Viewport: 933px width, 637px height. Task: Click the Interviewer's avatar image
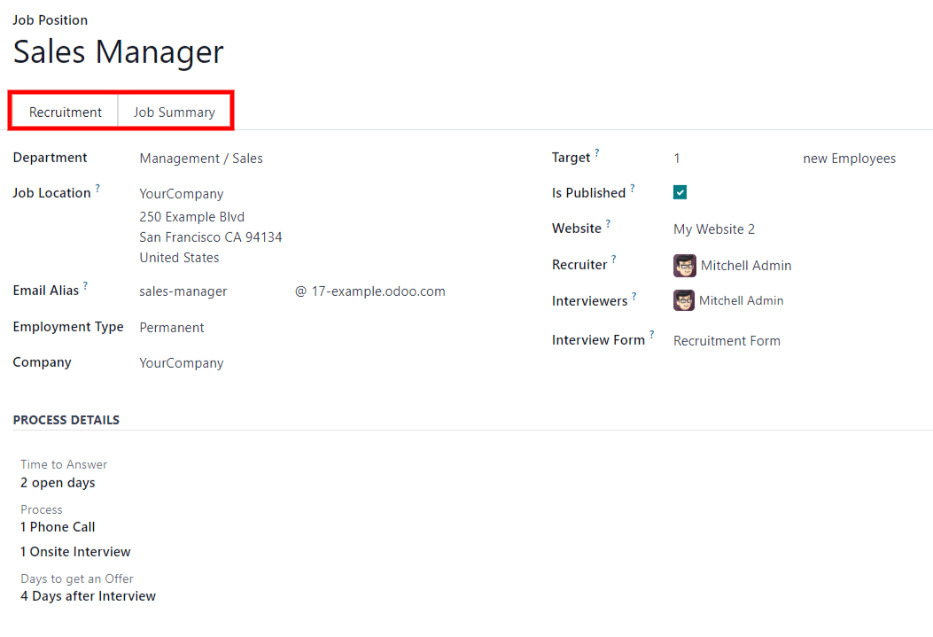684,300
